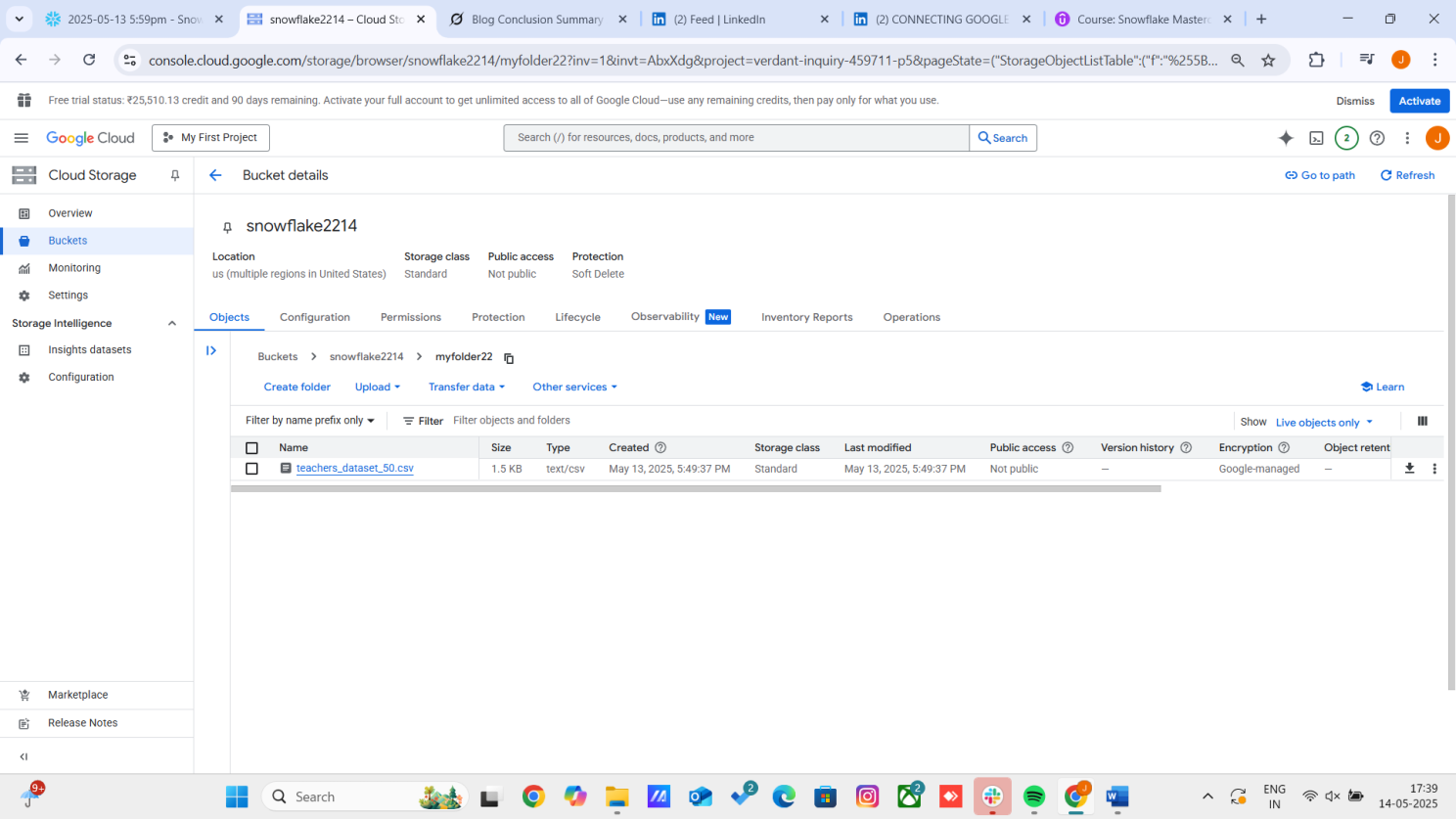Open the help question mark menu
Screen dimensions: 1456x819
click(x=1377, y=138)
